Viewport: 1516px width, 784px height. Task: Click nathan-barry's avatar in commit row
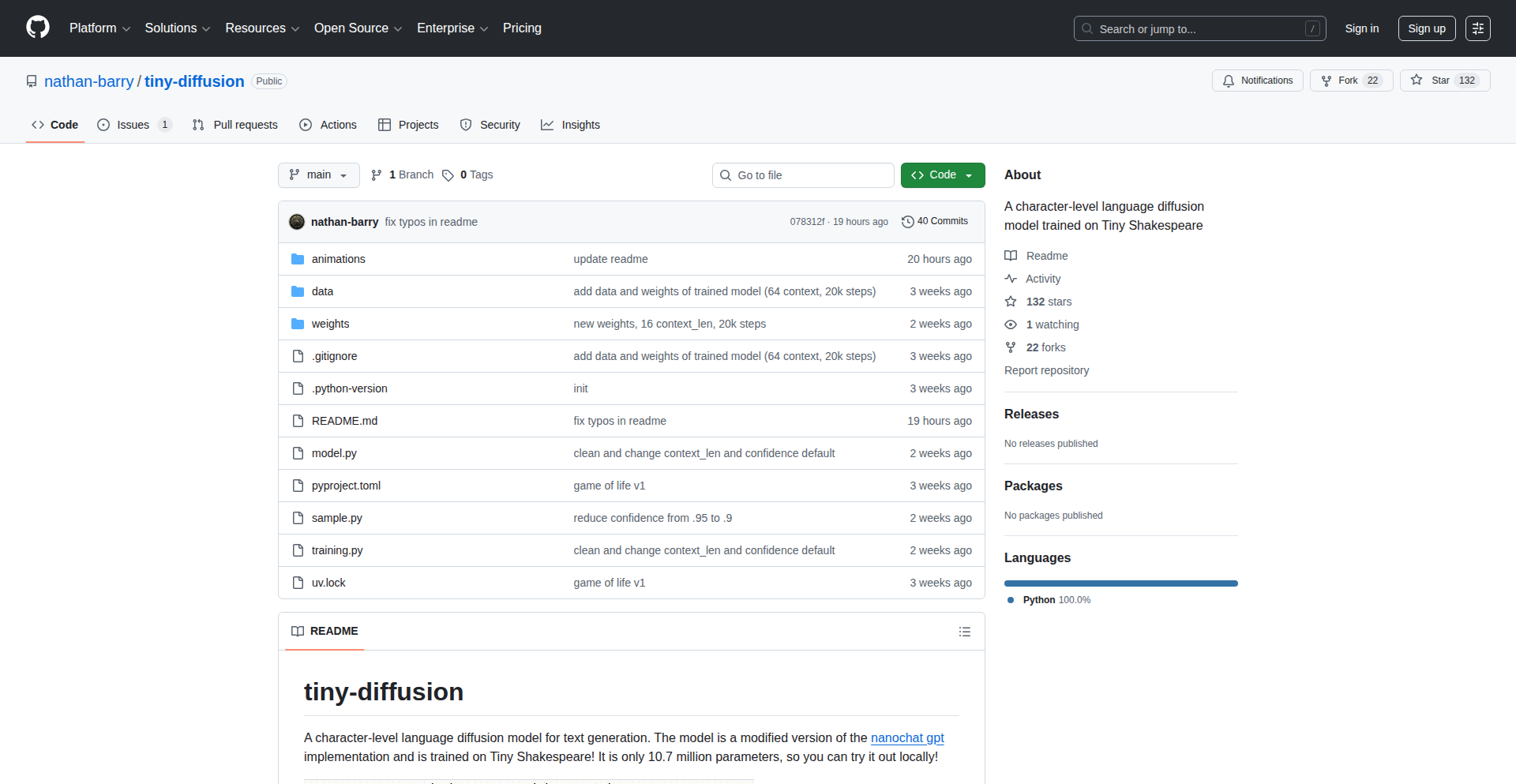[297, 222]
